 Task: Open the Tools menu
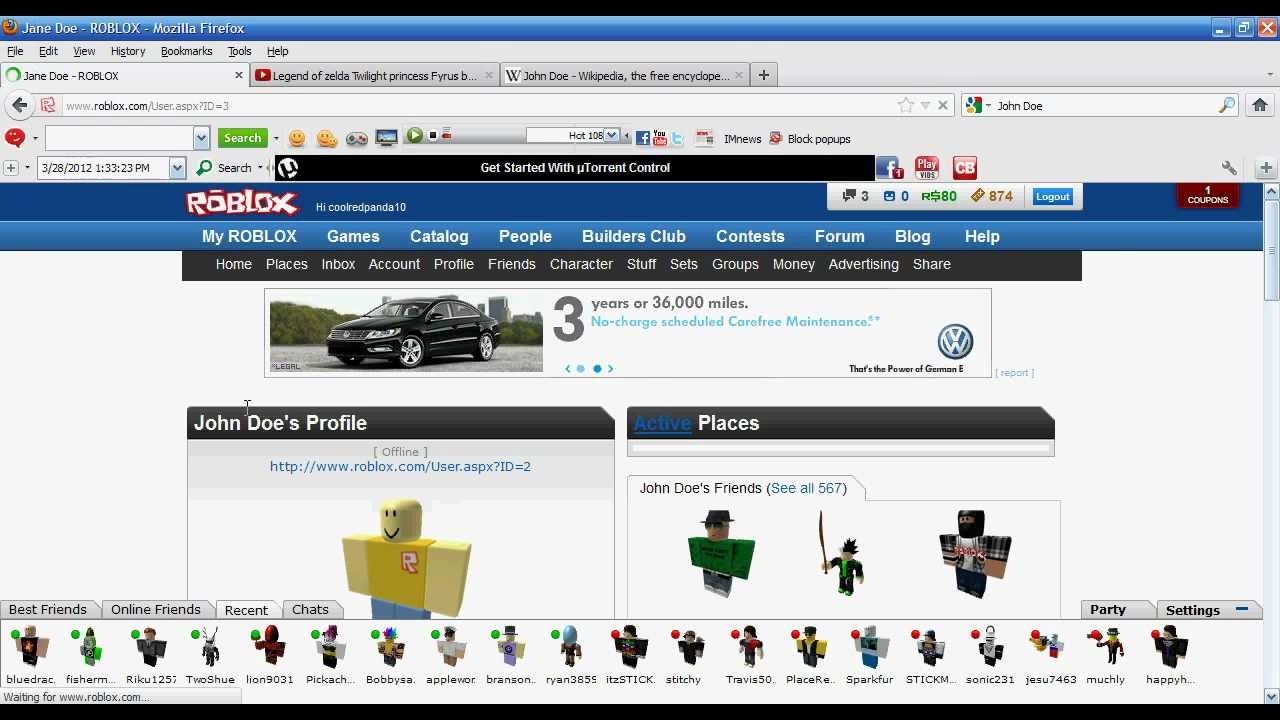point(239,51)
